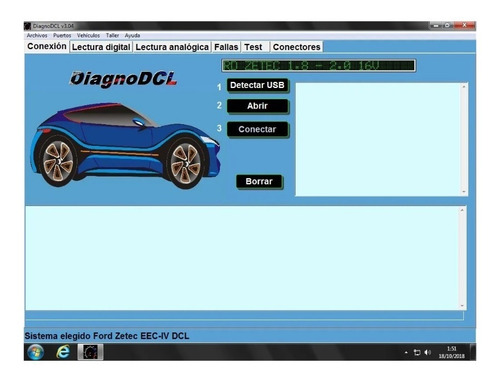Image resolution: width=500 pixels, height=382 pixels.
Task: Open the Puertos menu
Action: click(62, 35)
